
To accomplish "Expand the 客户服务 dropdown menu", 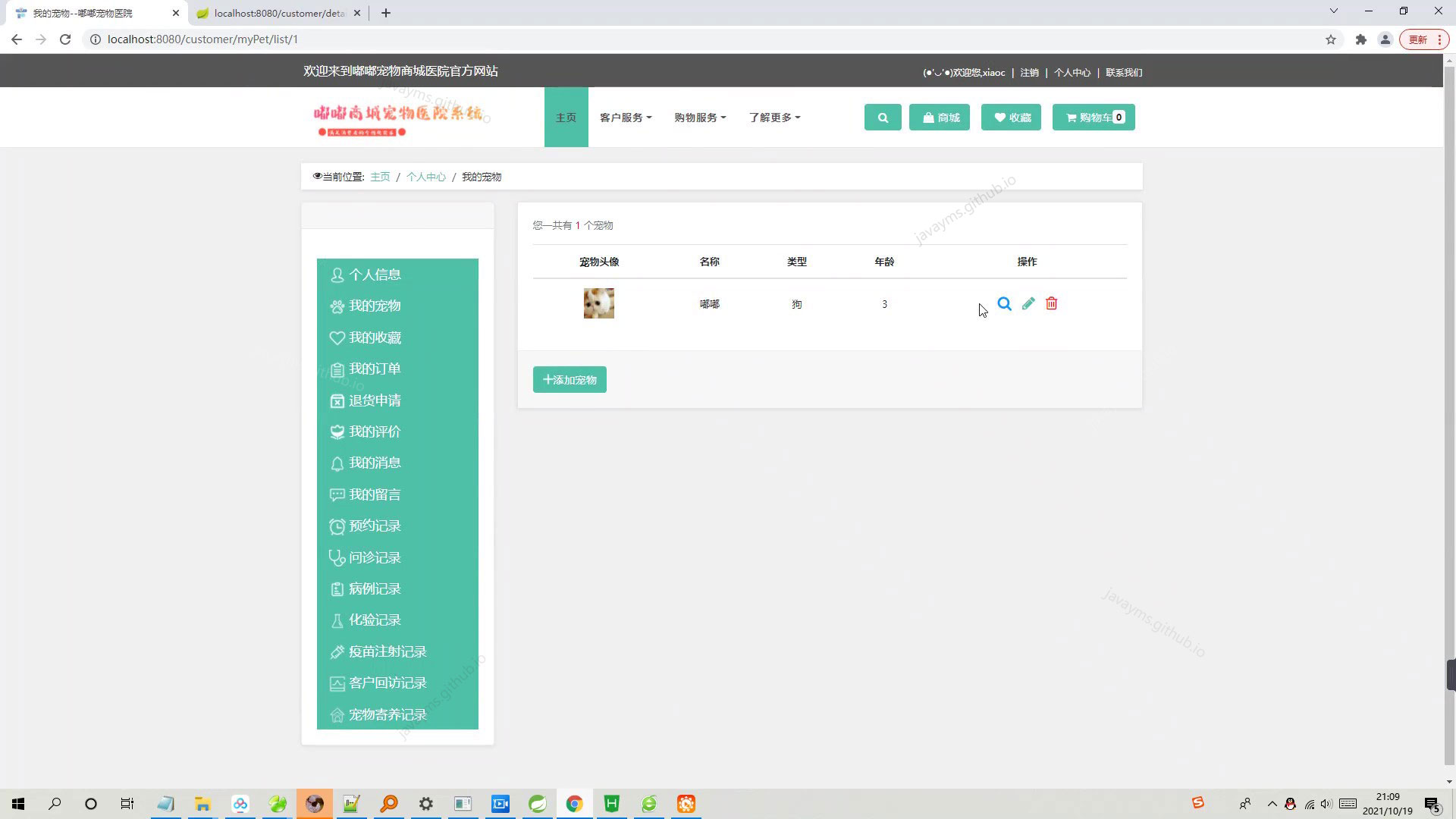I will coord(626,118).
